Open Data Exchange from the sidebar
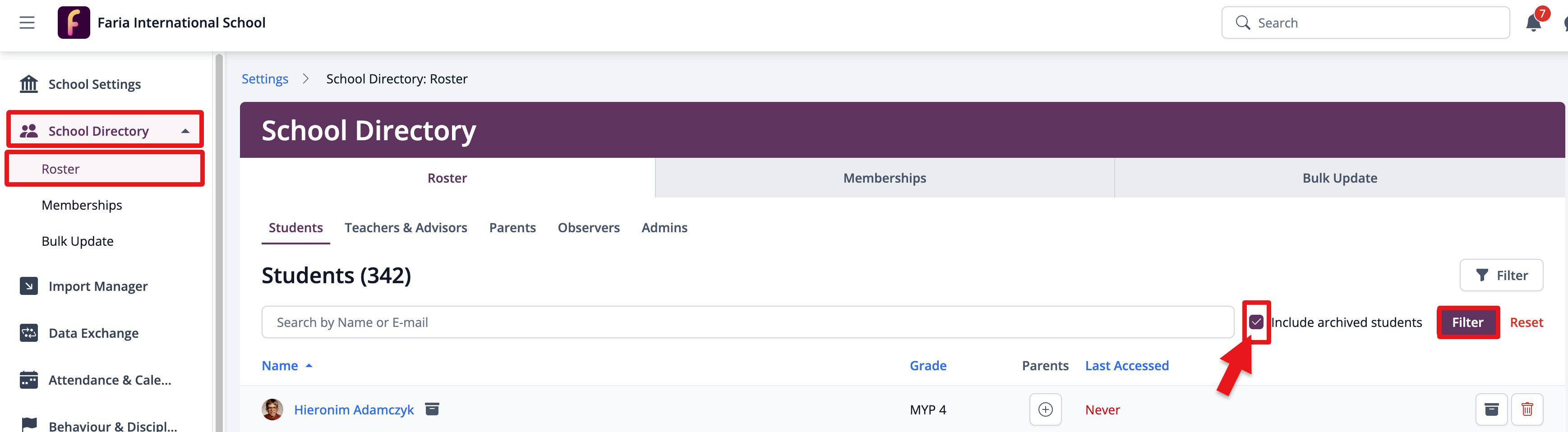The height and width of the screenshot is (432, 1568). (x=93, y=333)
